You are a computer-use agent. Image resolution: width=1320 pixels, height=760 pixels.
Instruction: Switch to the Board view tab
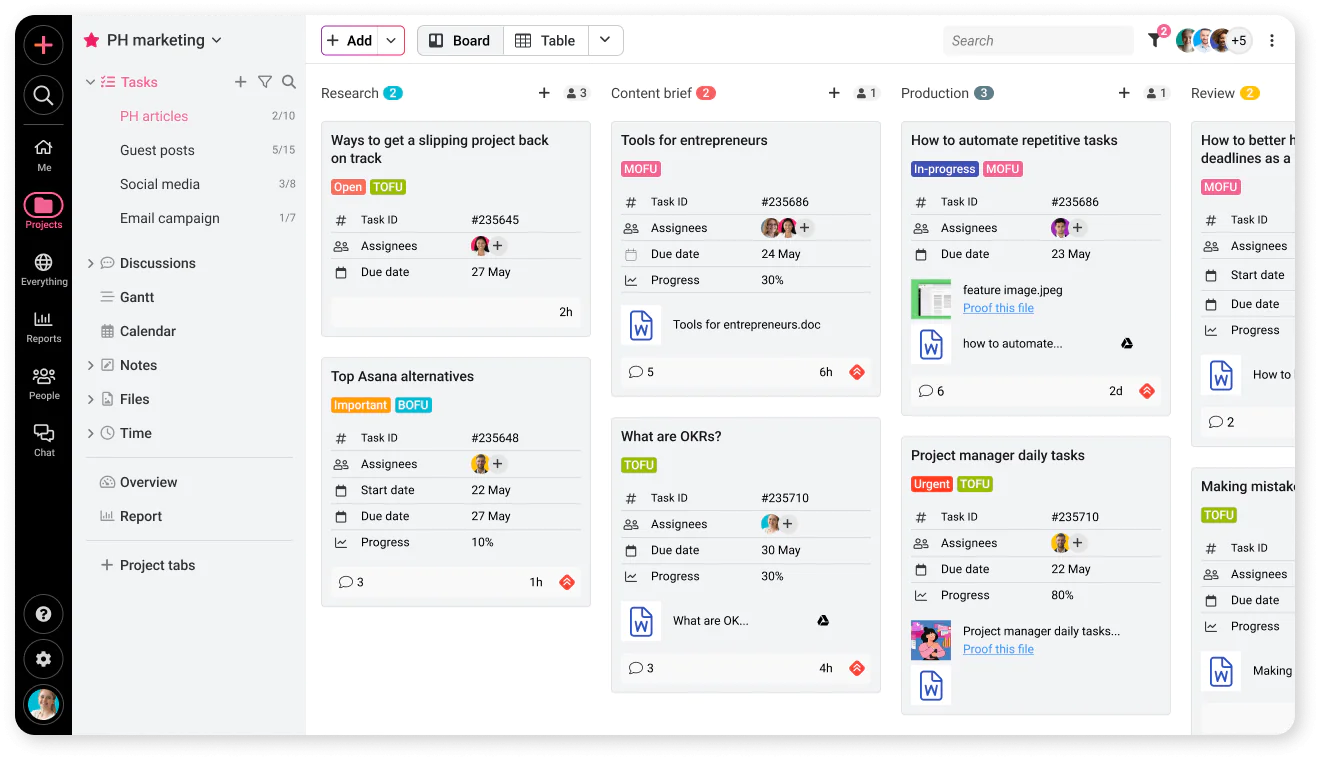[x=459, y=41]
